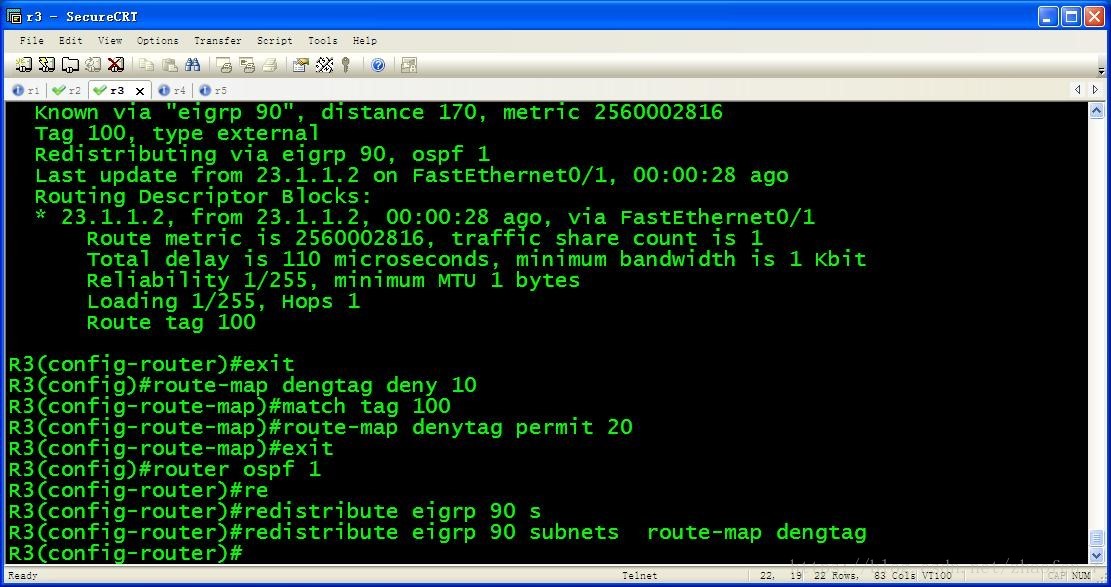Viewport: 1111px width, 587px height.
Task: Click 'Telnet' in the status bar
Action: 639,576
